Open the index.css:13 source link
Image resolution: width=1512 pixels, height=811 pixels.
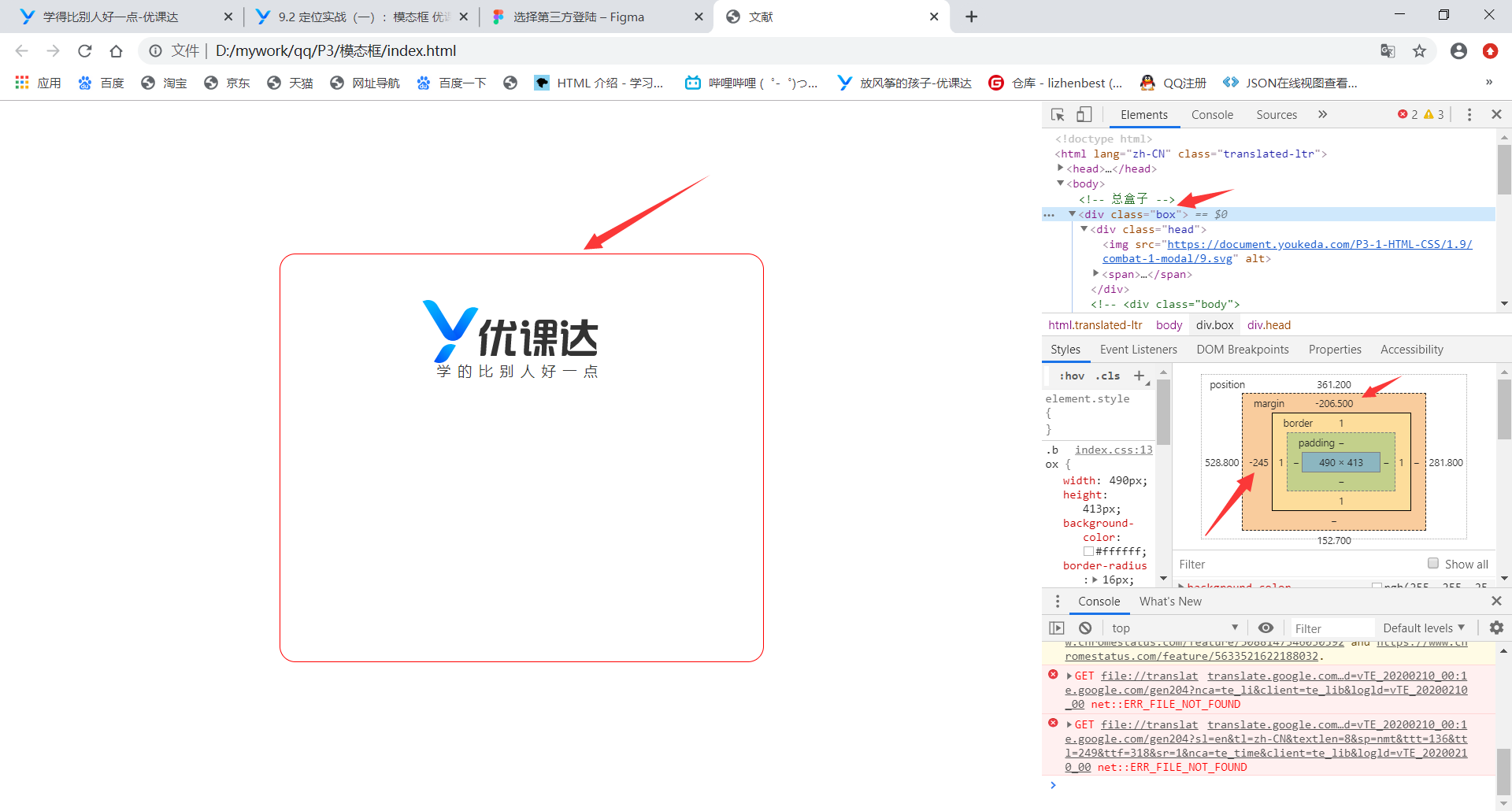pyautogui.click(x=1114, y=450)
